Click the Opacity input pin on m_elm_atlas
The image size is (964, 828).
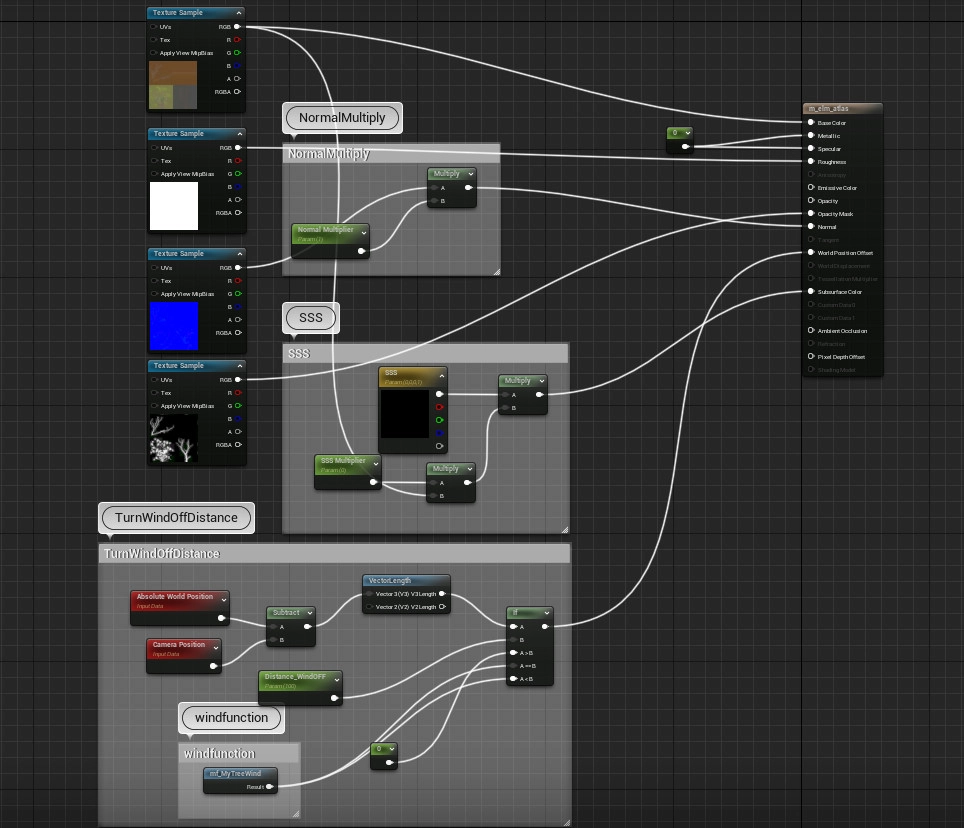(x=811, y=201)
